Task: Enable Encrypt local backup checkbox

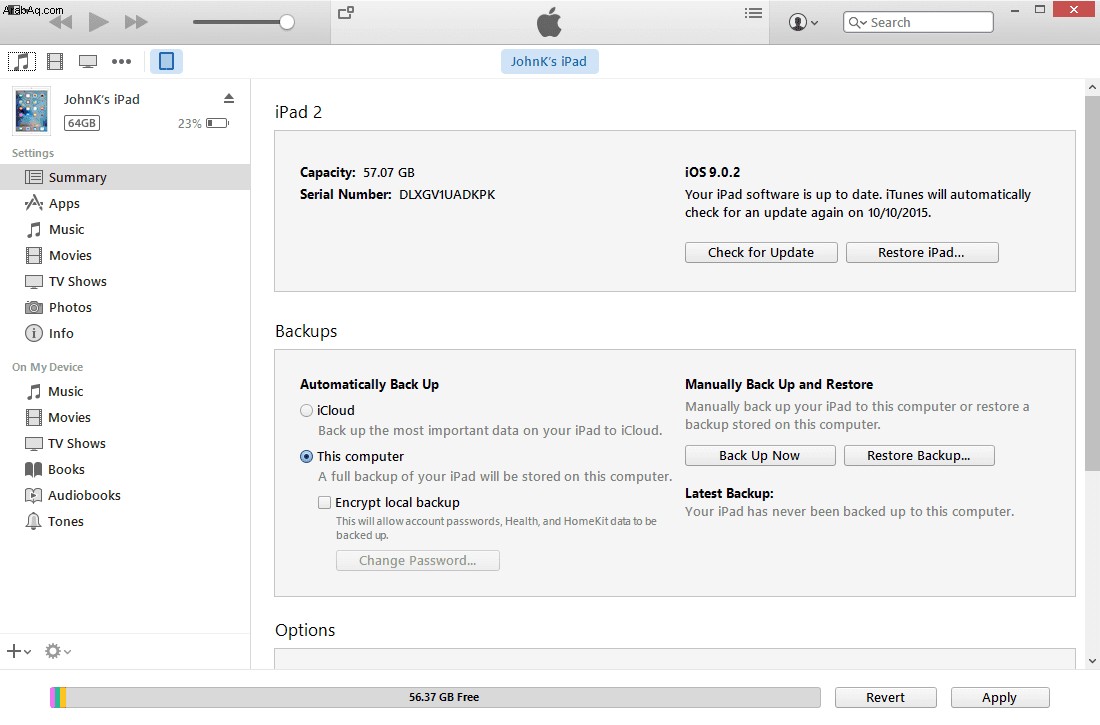Action: [x=324, y=503]
